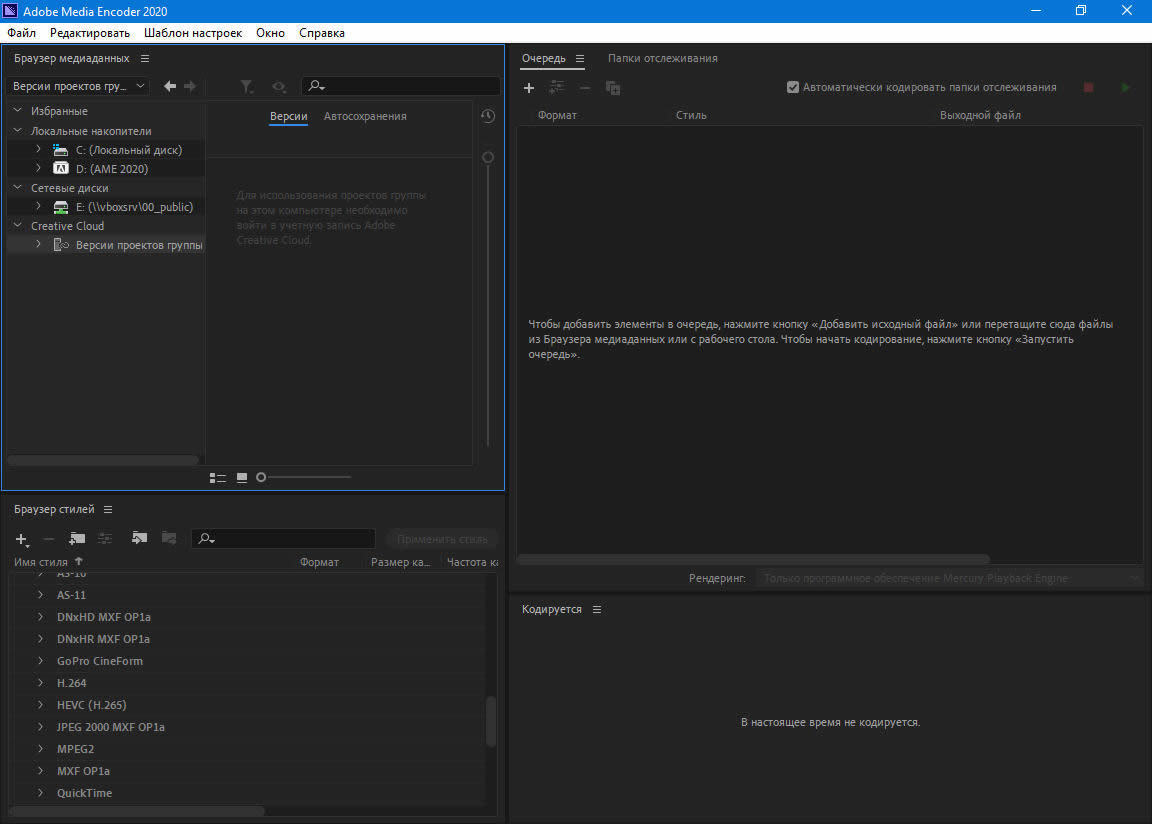Expand the HEVC (H.265) style group
This screenshot has height=824, width=1152.
click(x=40, y=705)
